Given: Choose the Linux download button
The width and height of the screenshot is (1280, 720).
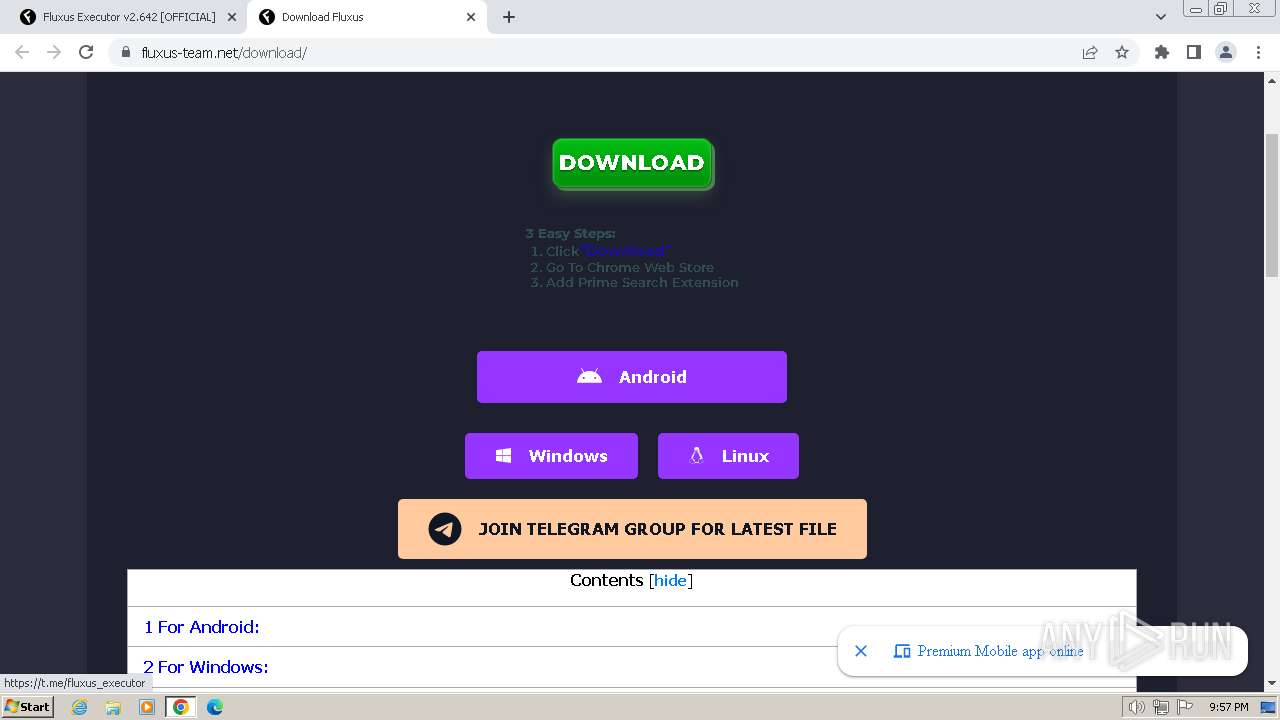Looking at the screenshot, I should (728, 456).
